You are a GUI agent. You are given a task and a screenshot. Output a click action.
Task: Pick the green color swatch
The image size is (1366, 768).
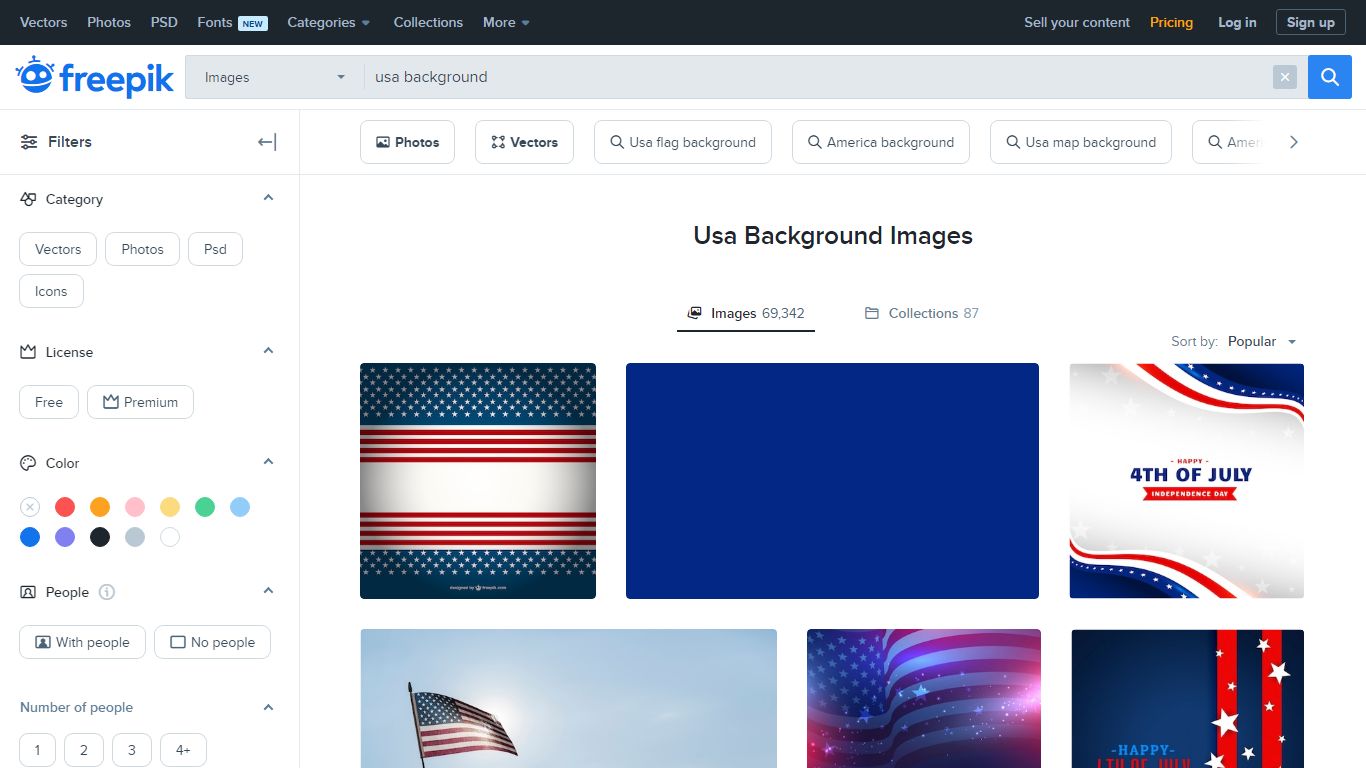tap(205, 507)
